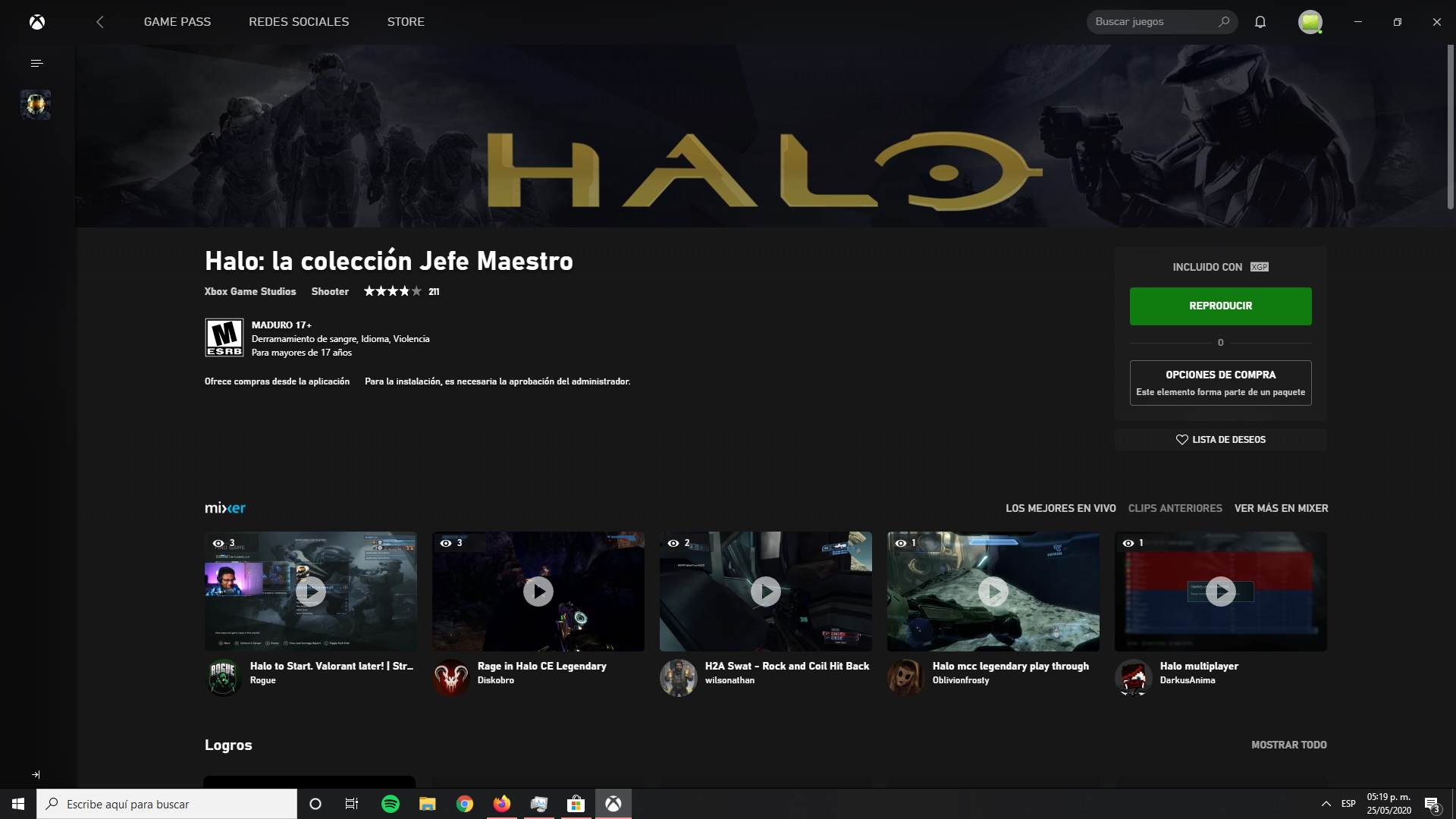The height and width of the screenshot is (819, 1456).
Task: Play the Rage in Halo CE Legendary stream
Action: pos(538,591)
